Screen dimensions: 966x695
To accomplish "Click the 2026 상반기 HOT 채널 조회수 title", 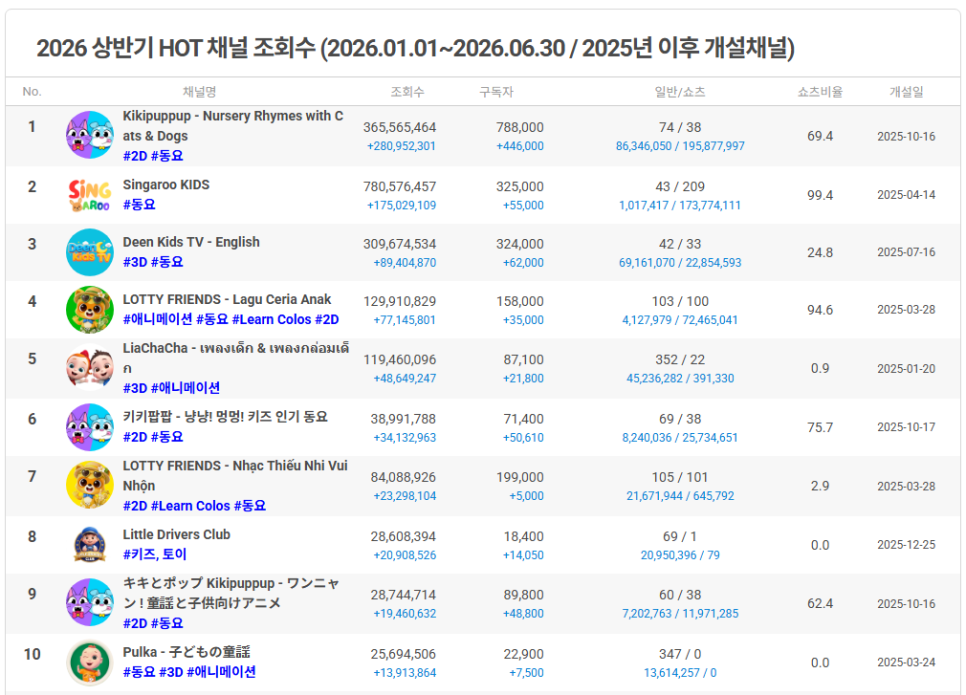I will point(415,47).
